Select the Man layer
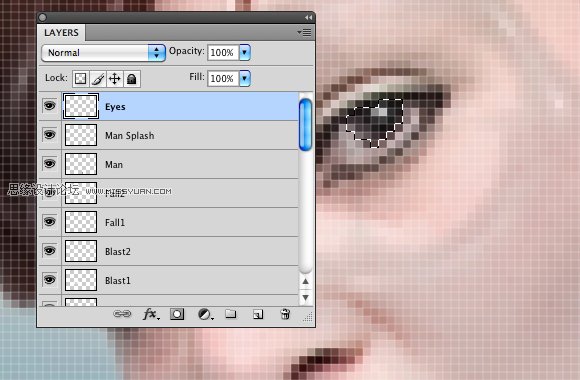 pyautogui.click(x=169, y=164)
